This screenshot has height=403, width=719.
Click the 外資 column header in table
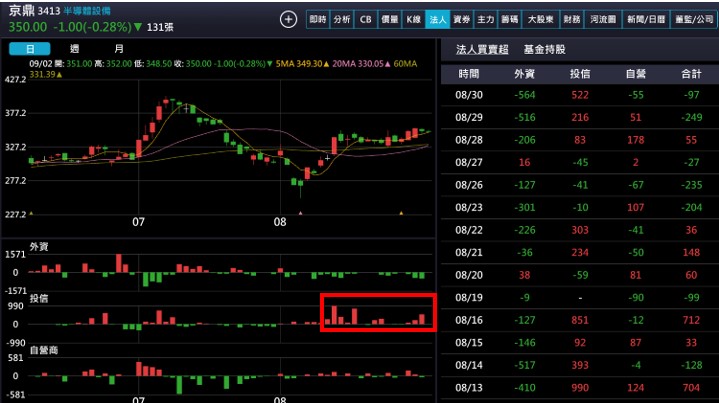pos(525,74)
